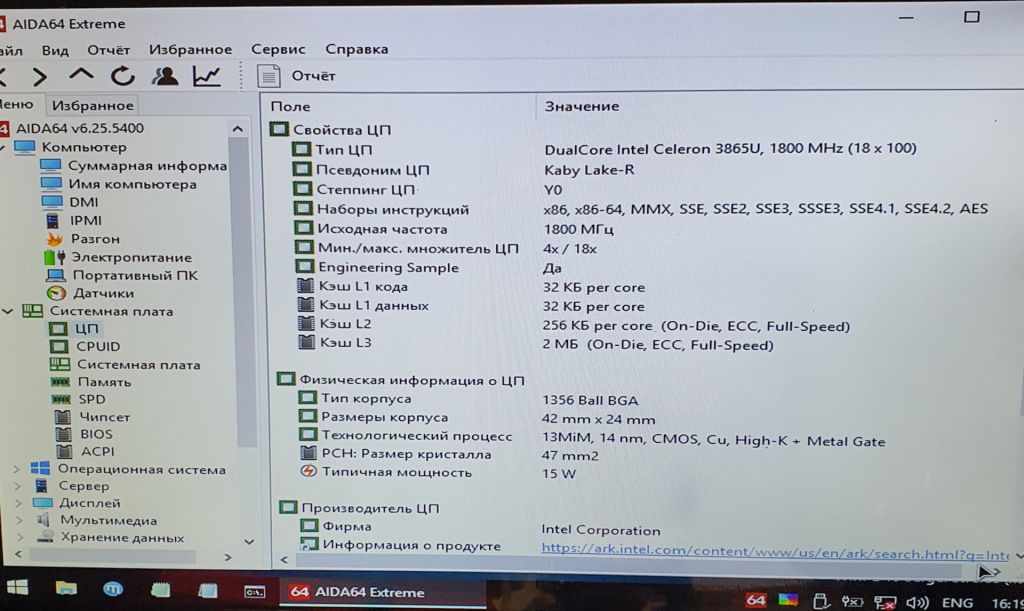
Task: Open the user profile toolbar icon
Action: [165, 76]
